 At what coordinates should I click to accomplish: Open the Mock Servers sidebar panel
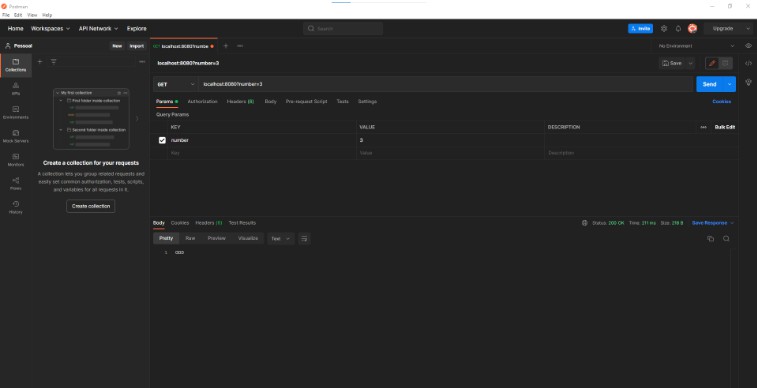[x=16, y=136]
